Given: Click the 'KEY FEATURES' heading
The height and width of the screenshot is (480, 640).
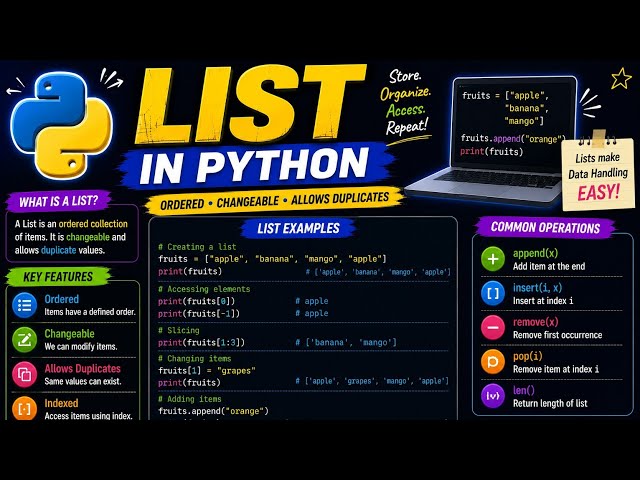Looking at the screenshot, I should [58, 277].
